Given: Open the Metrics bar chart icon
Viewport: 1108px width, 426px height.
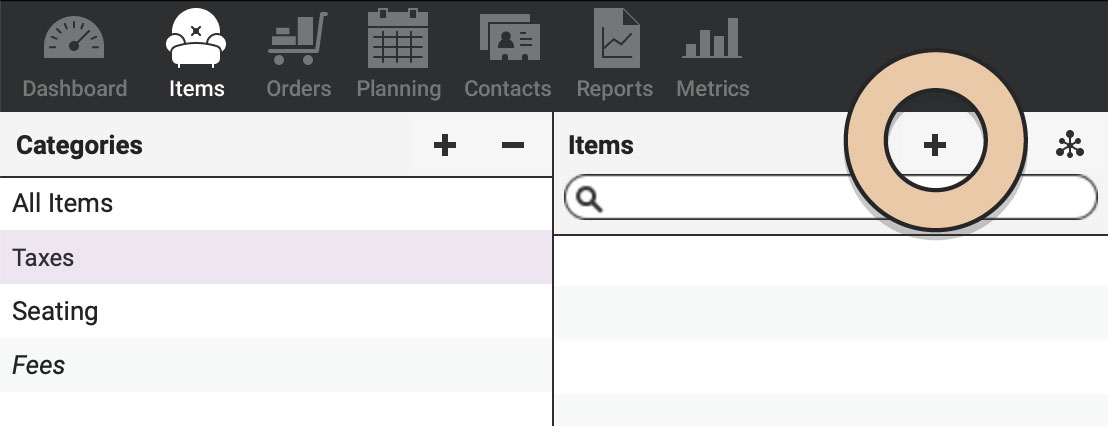Looking at the screenshot, I should [x=712, y=38].
